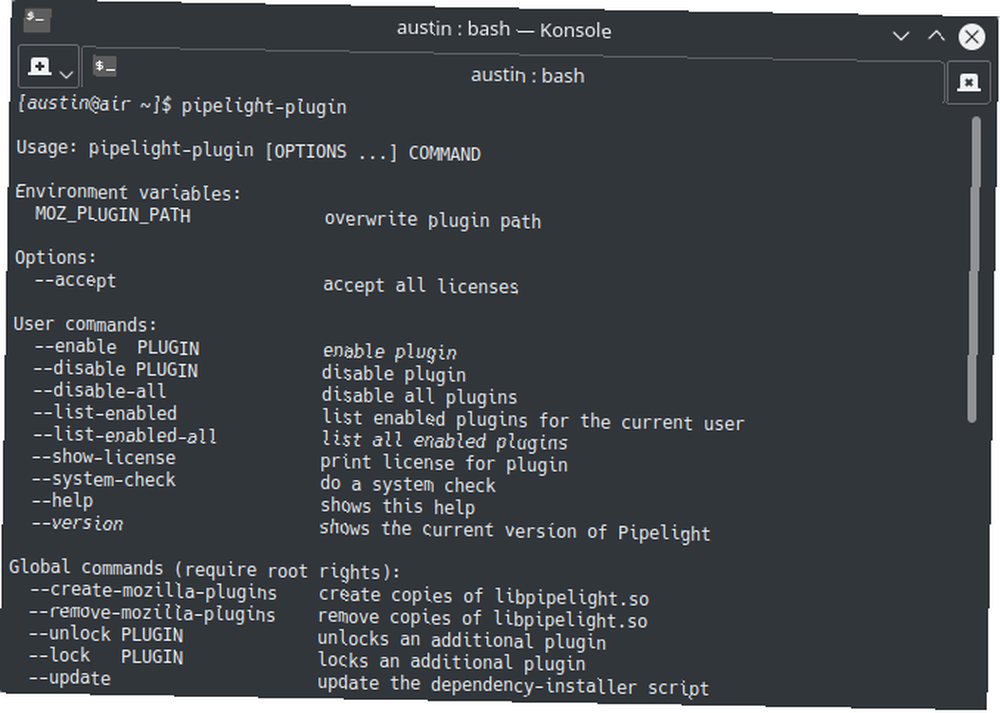
Task: Click the --update line at bottom
Action: pyautogui.click(x=70, y=678)
